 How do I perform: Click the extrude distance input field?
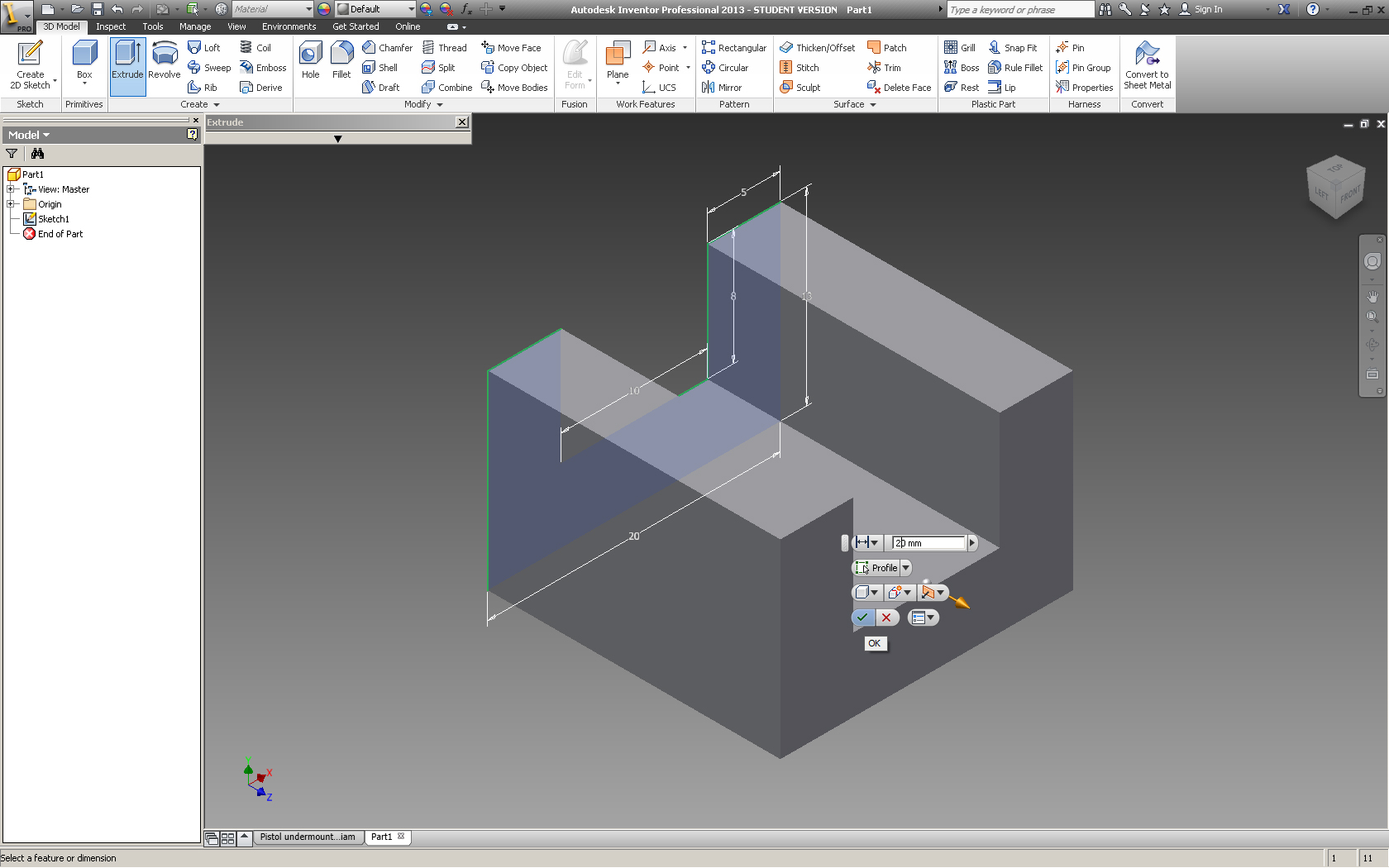(x=928, y=543)
